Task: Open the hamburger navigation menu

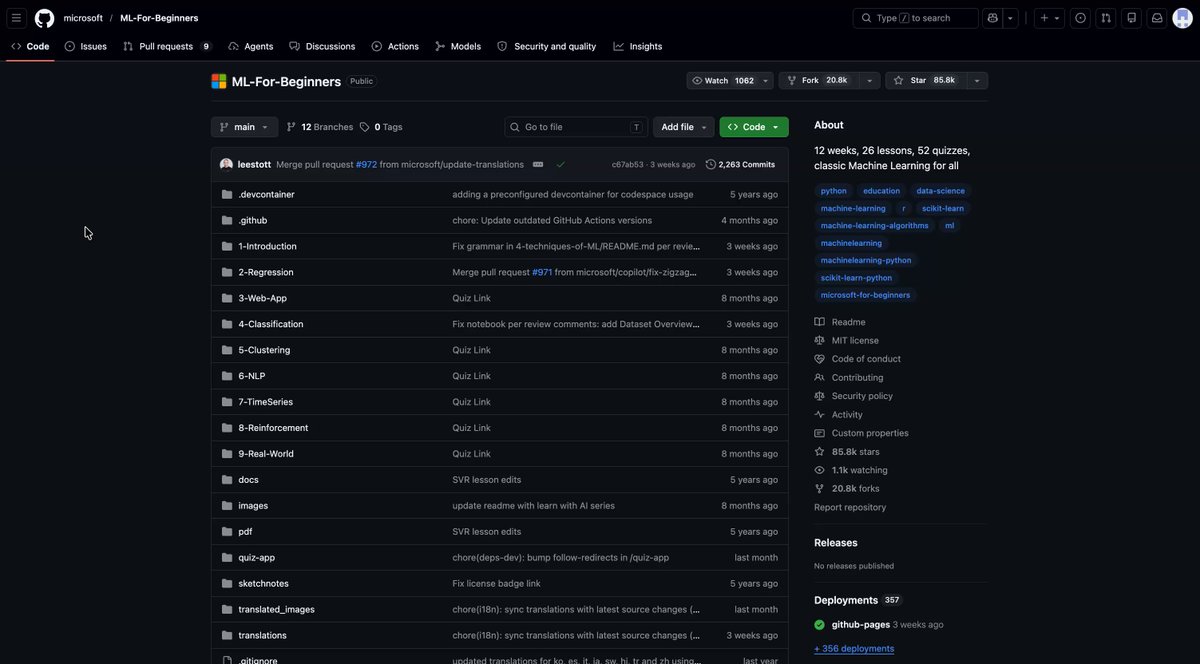Action: pos(16,18)
